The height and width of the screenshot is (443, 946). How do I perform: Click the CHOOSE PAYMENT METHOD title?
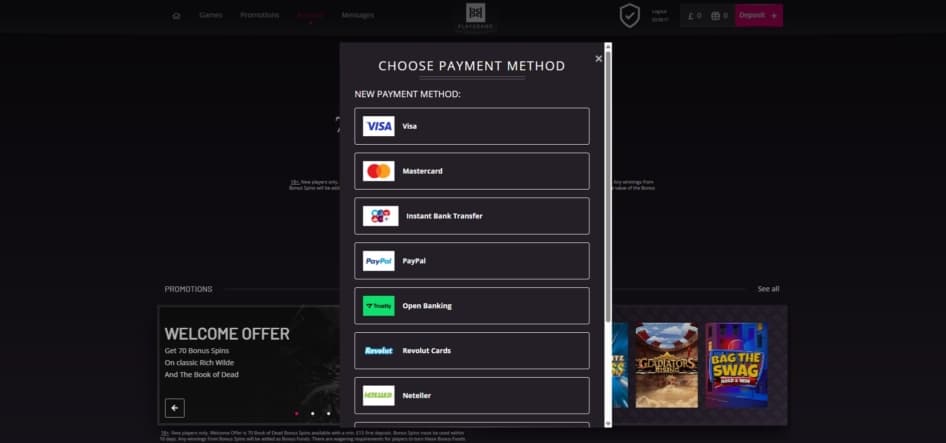pyautogui.click(x=472, y=66)
